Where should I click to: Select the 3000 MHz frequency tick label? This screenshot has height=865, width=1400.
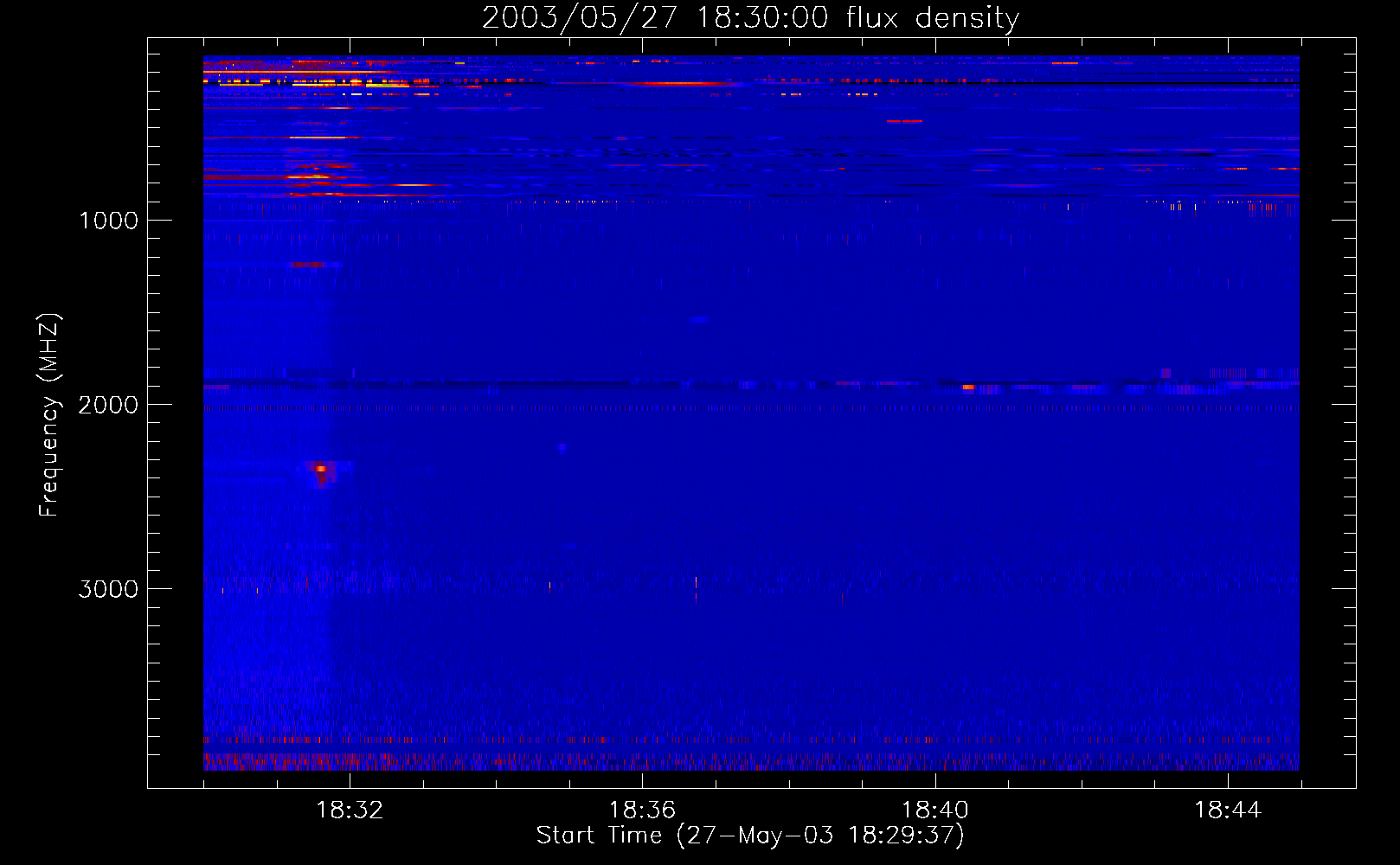pyautogui.click(x=108, y=589)
